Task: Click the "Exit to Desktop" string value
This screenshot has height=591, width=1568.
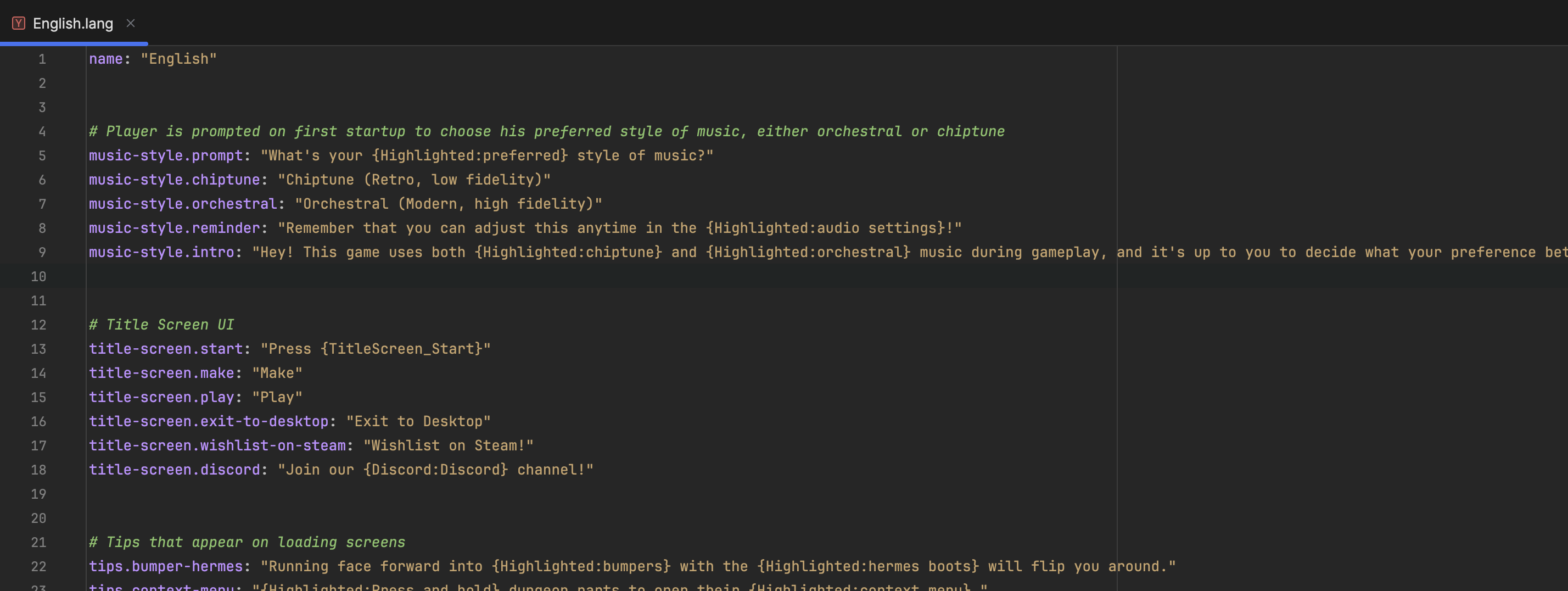Action: point(418,421)
